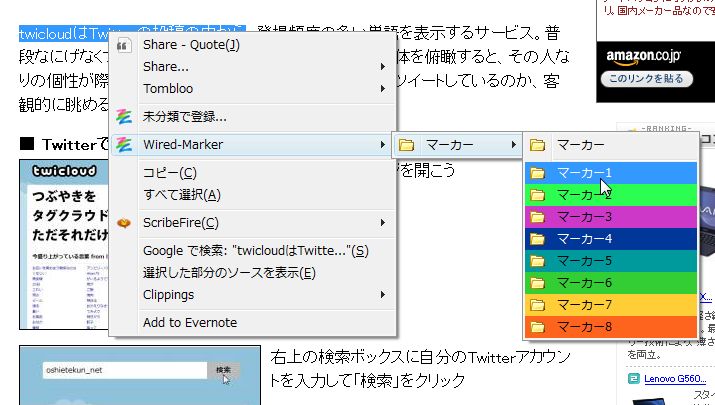Click the colorful icon next to Wired-Marker
The image size is (715, 405).
tap(124, 145)
